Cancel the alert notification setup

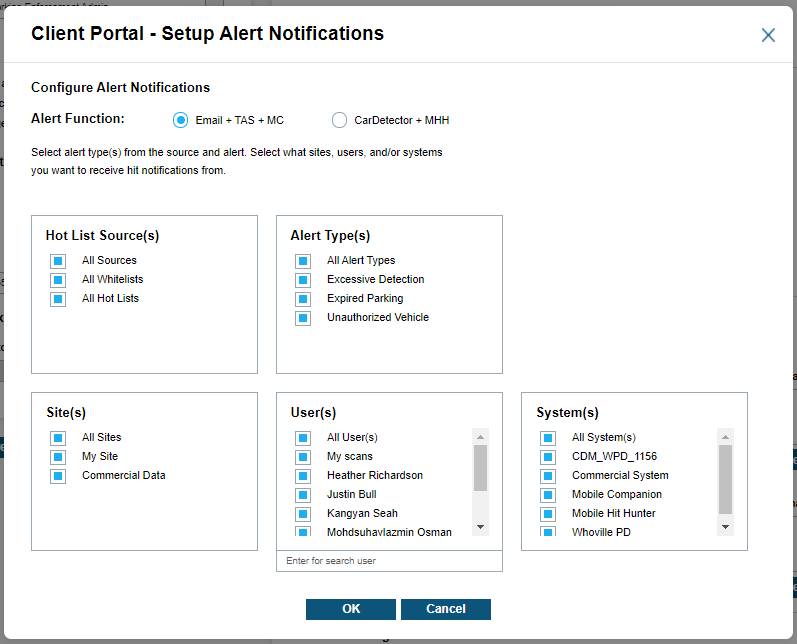pyautogui.click(x=445, y=609)
